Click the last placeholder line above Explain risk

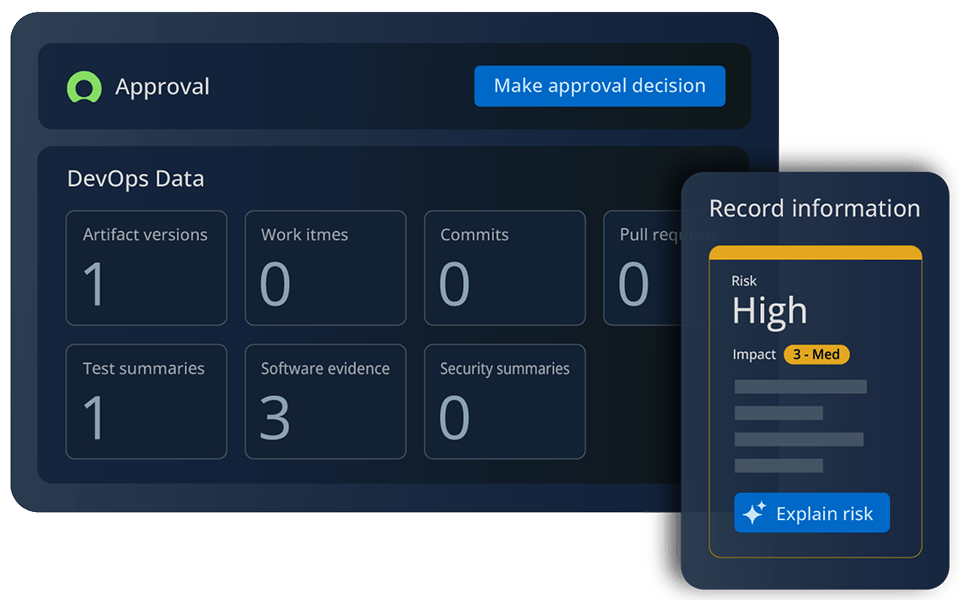pos(778,465)
